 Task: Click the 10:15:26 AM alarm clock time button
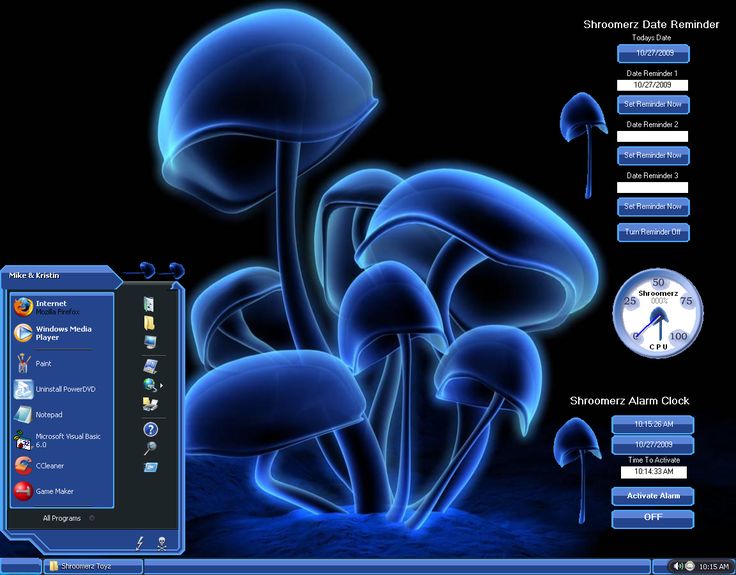click(652, 424)
